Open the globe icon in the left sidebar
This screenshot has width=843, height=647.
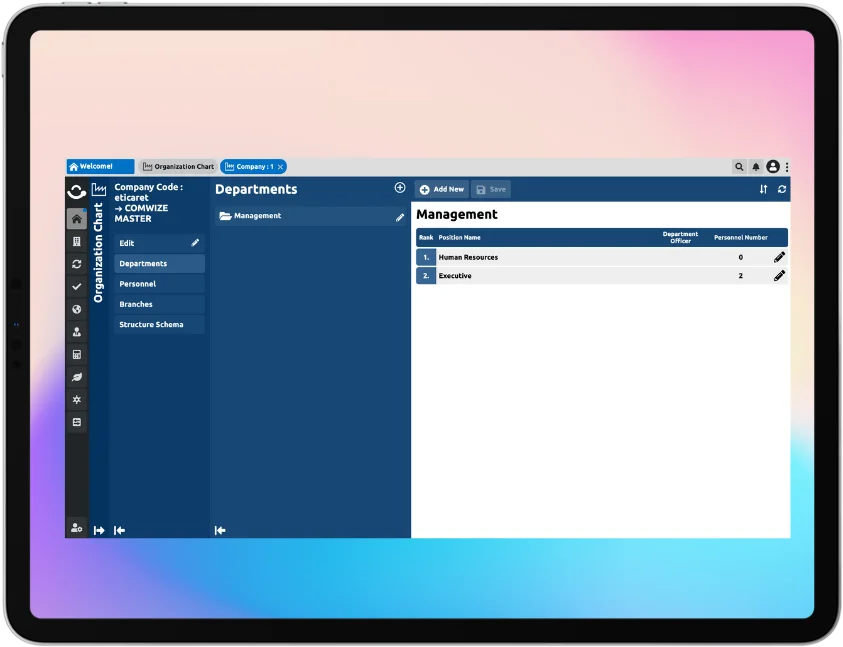point(77,309)
